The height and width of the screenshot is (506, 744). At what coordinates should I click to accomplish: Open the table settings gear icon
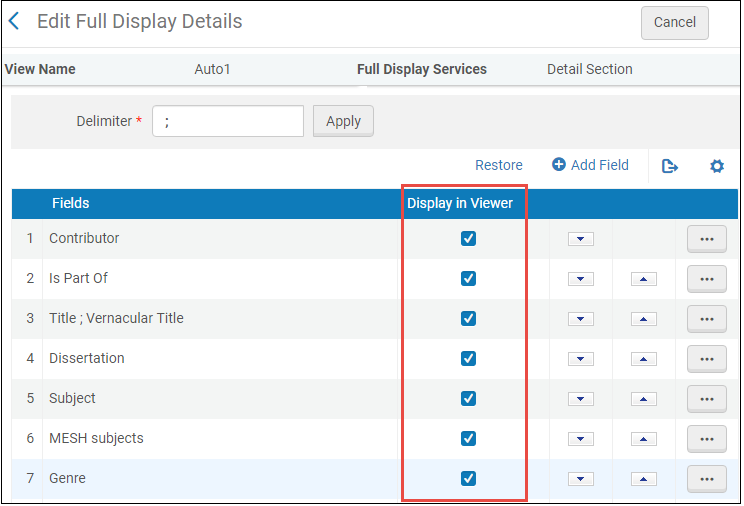pyautogui.click(x=716, y=166)
